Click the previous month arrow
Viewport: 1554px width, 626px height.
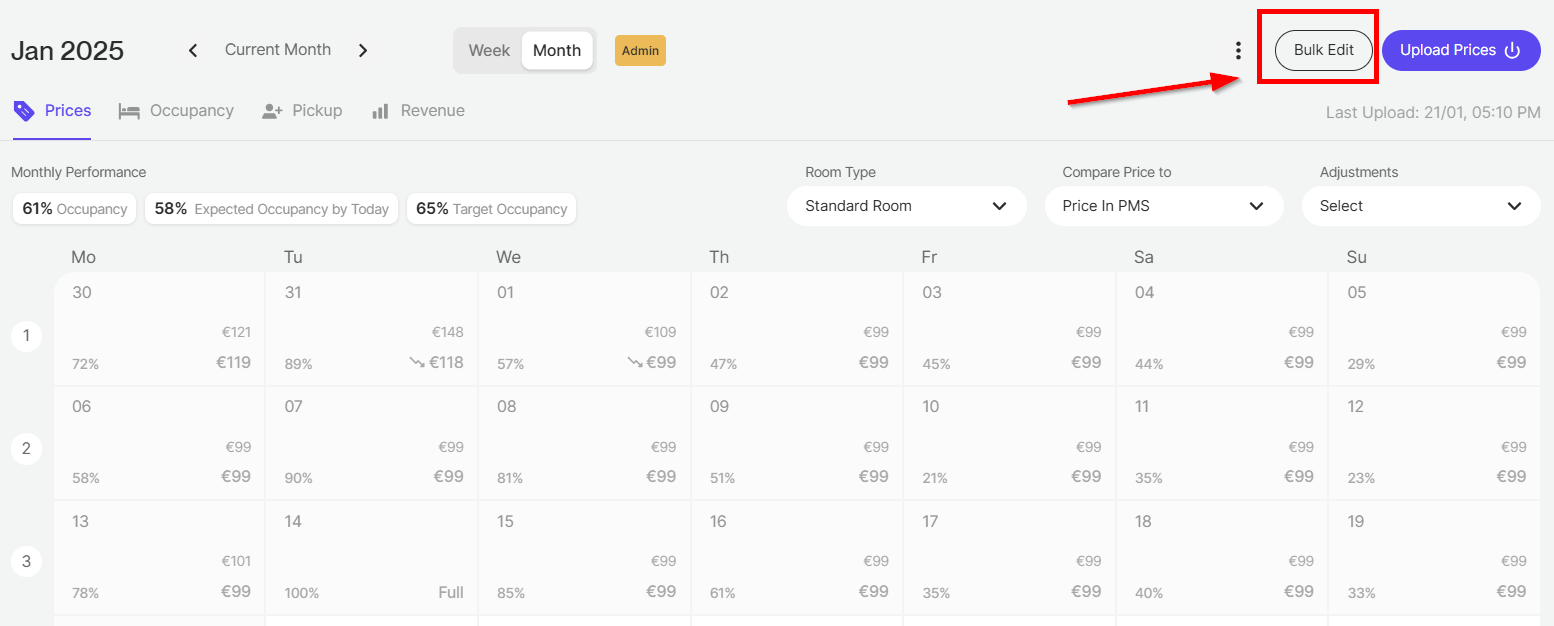click(193, 50)
